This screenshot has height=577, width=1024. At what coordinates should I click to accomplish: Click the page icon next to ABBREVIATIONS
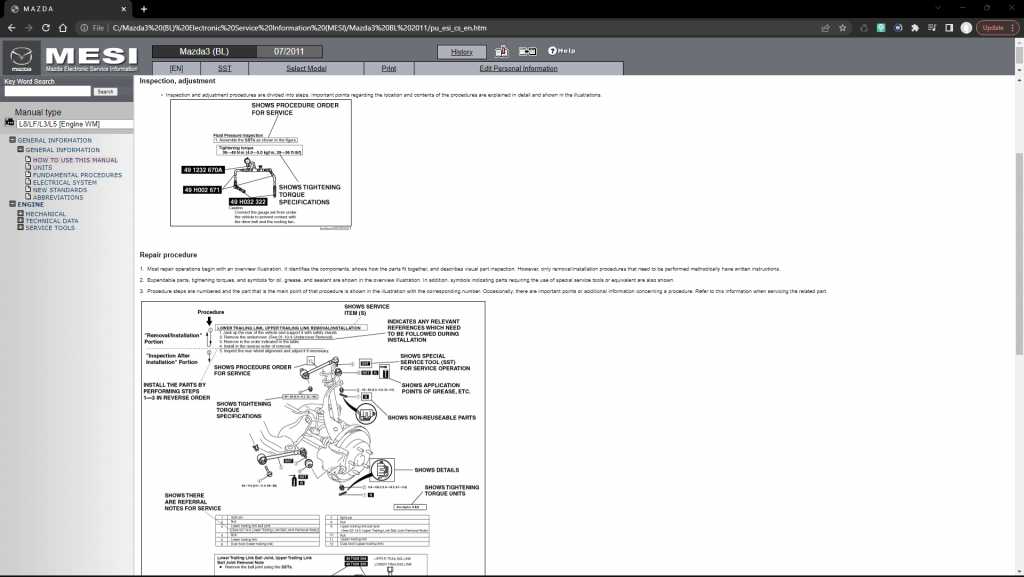(x=28, y=197)
